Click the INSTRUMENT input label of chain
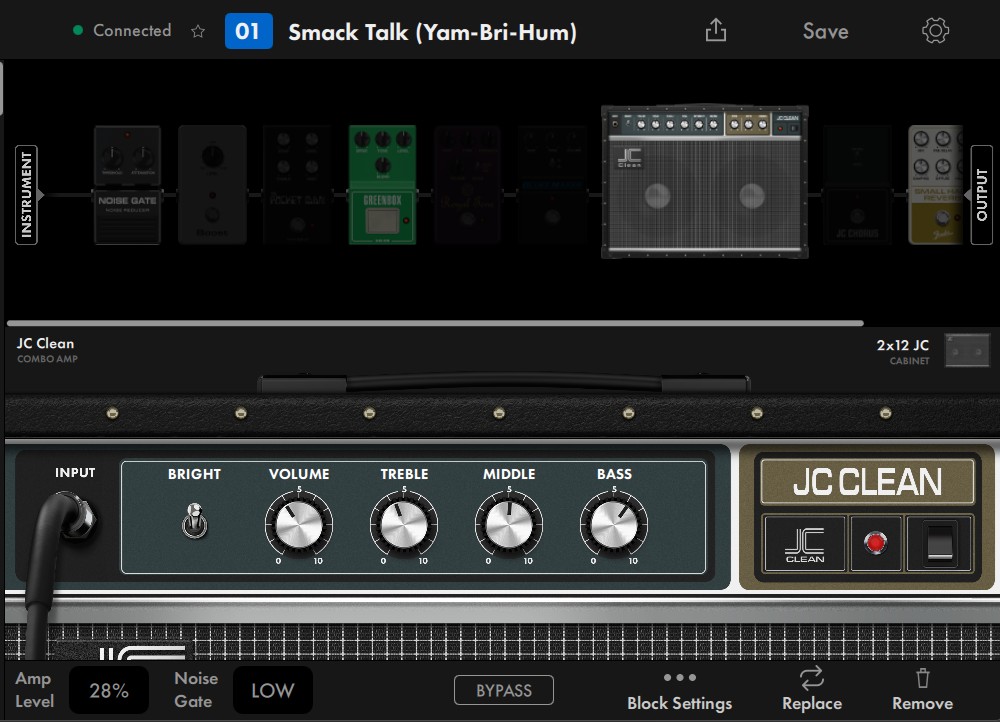Viewport: 1000px width, 722px height. [x=26, y=195]
